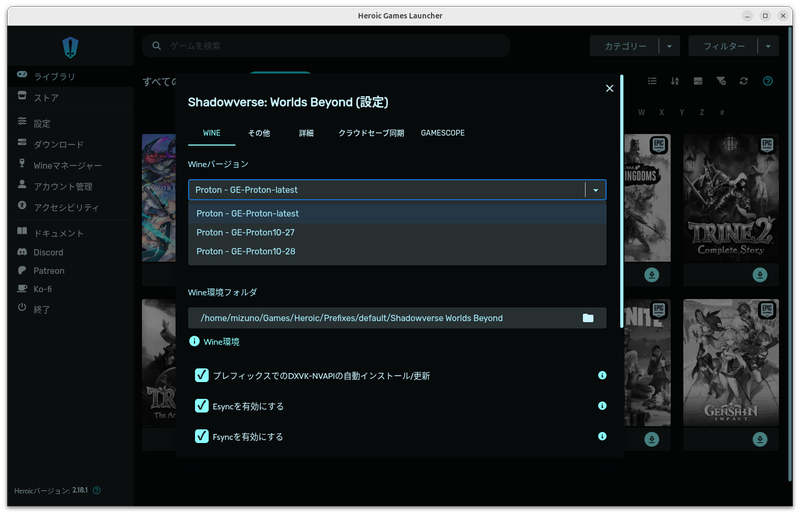
Task: Switch to the GAMESCOPE tab
Action: pyautogui.click(x=442, y=133)
